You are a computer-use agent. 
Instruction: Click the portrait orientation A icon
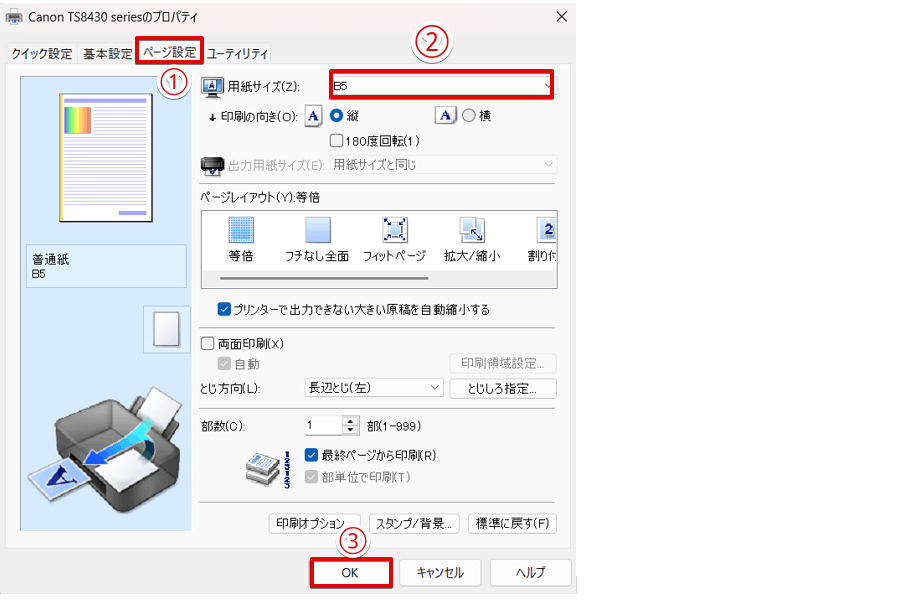314,115
